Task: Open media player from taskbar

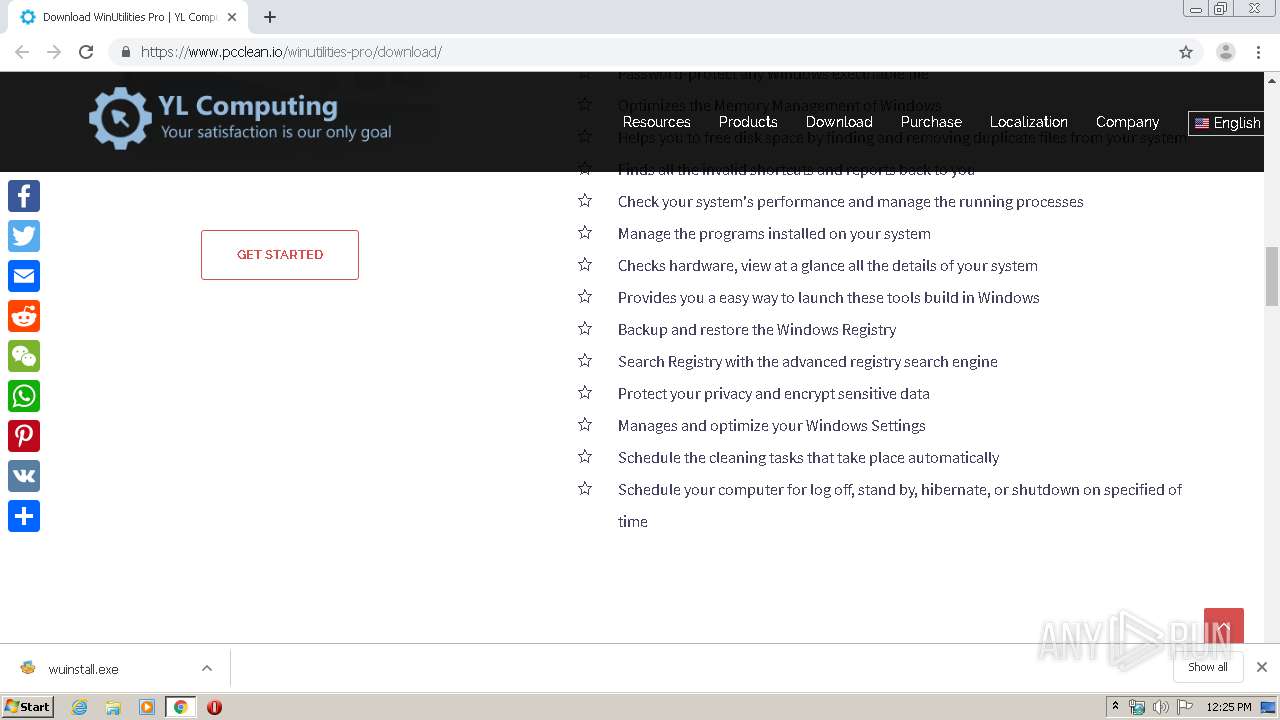Action: click(147, 707)
